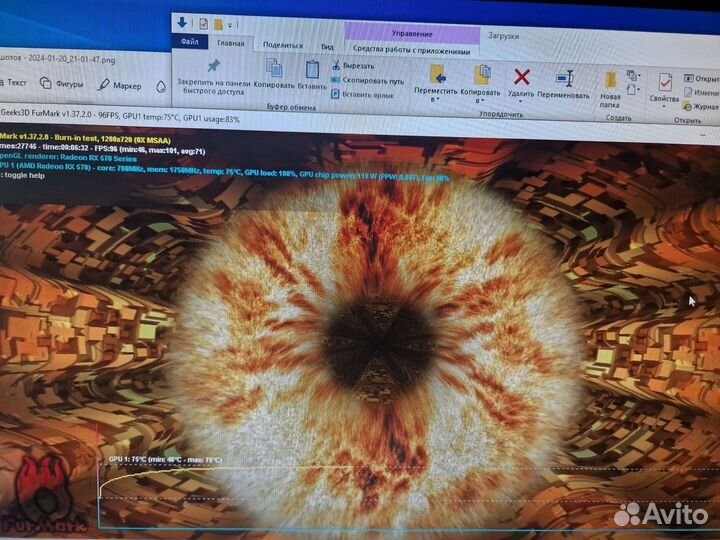This screenshot has width=720, height=540.
Task: Click the Открыть button in ribbon
Action: coord(701,79)
